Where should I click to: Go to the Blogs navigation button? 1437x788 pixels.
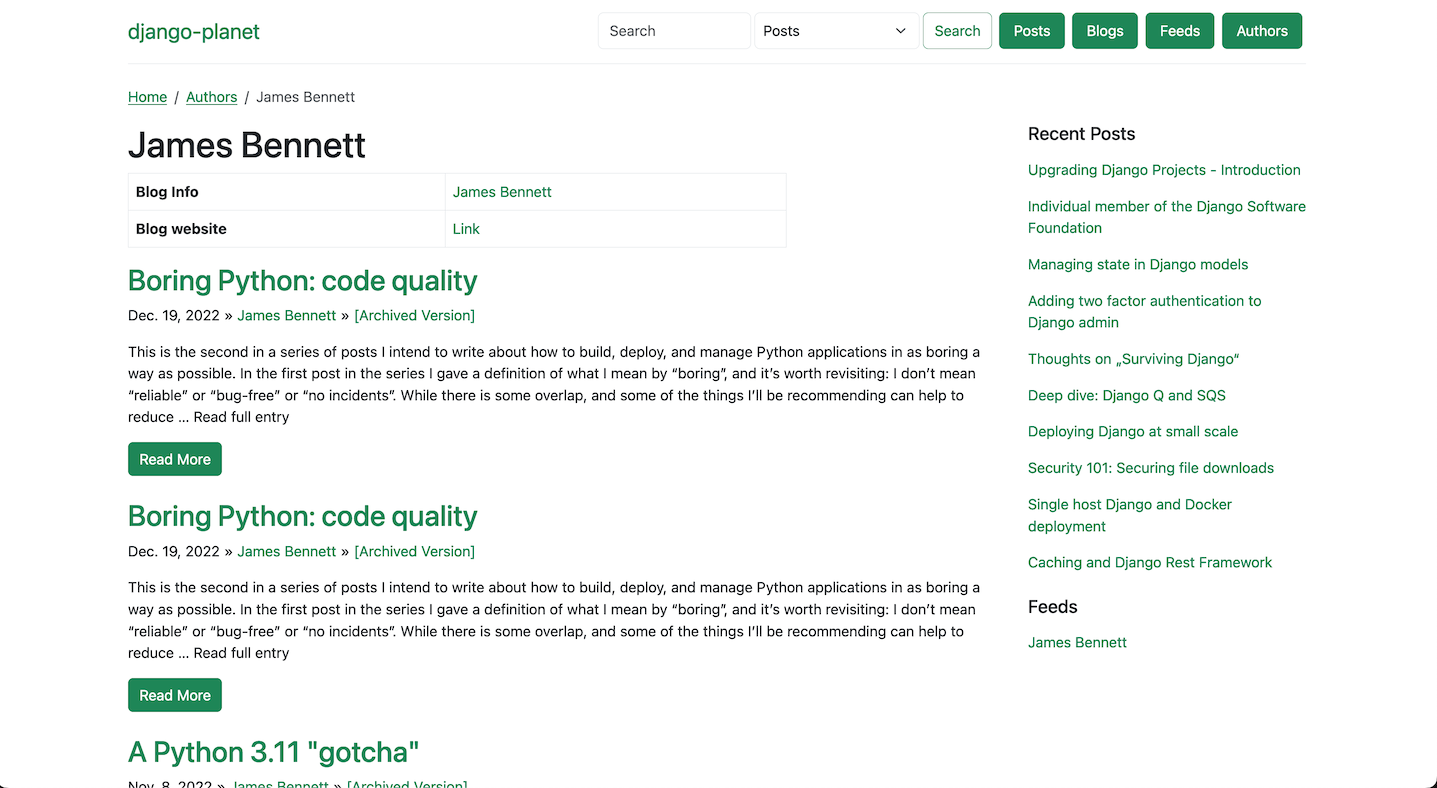click(x=1104, y=31)
